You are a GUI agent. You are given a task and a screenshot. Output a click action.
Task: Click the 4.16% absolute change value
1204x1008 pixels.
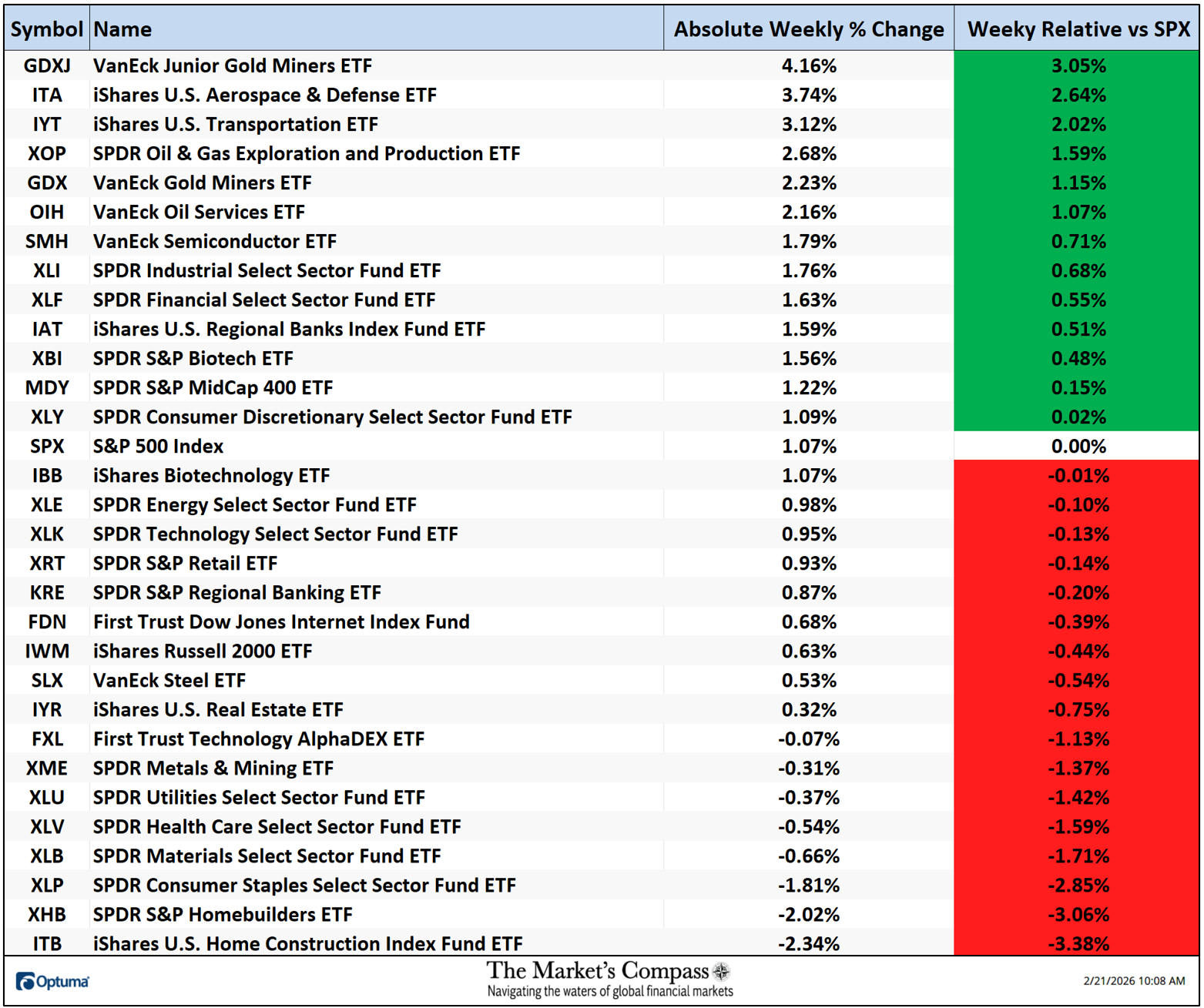click(x=809, y=65)
